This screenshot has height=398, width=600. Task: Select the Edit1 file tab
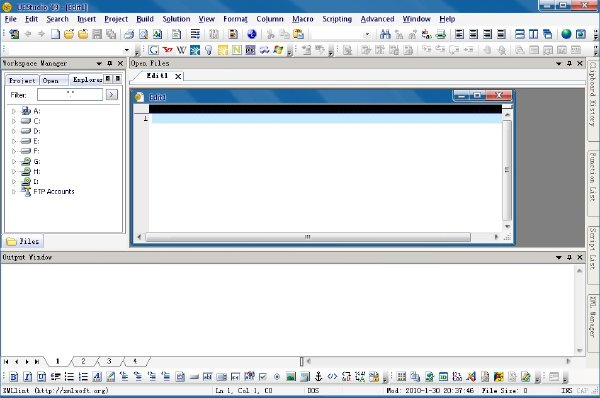pos(157,76)
